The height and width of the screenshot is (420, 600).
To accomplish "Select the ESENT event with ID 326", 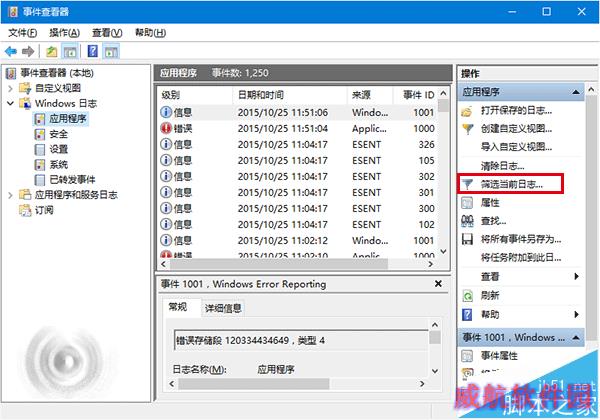I will point(298,145).
